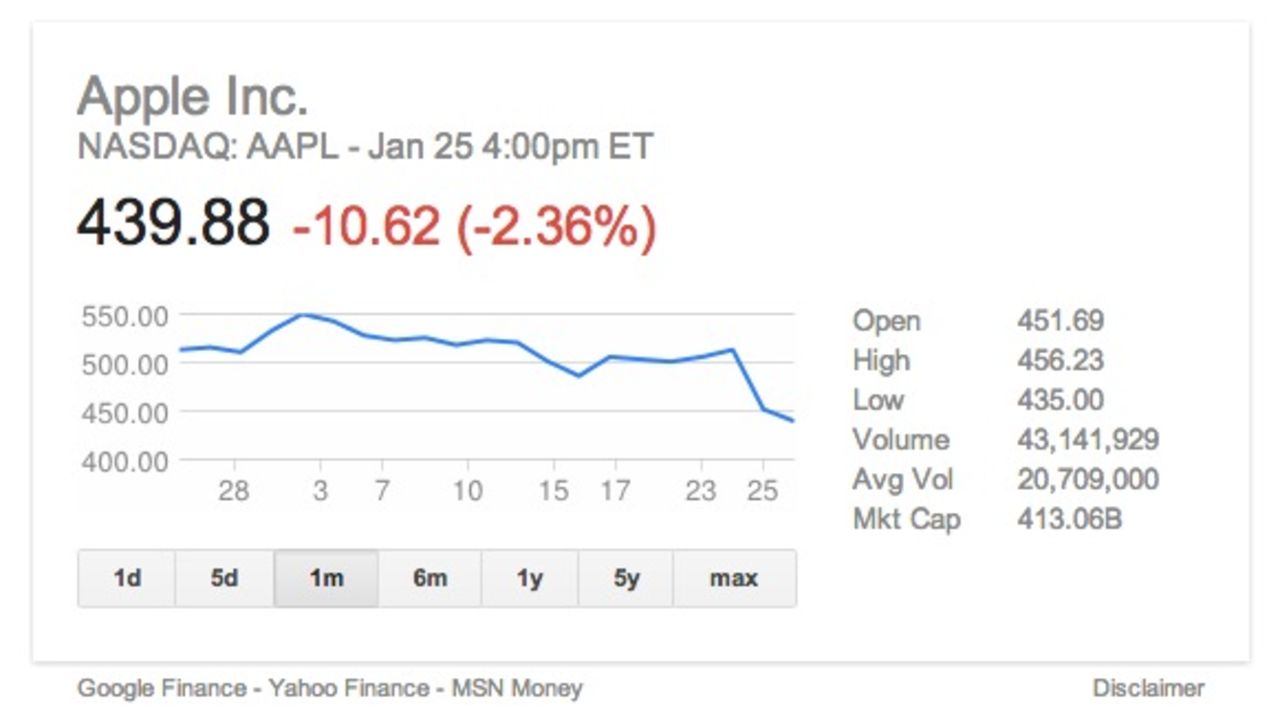The image size is (1280, 725).
Task: Open the MSN Money link
Action: click(517, 688)
